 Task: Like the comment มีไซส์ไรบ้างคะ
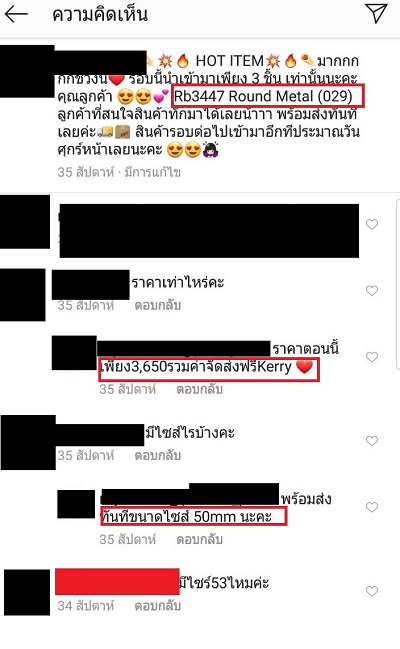pos(372,441)
